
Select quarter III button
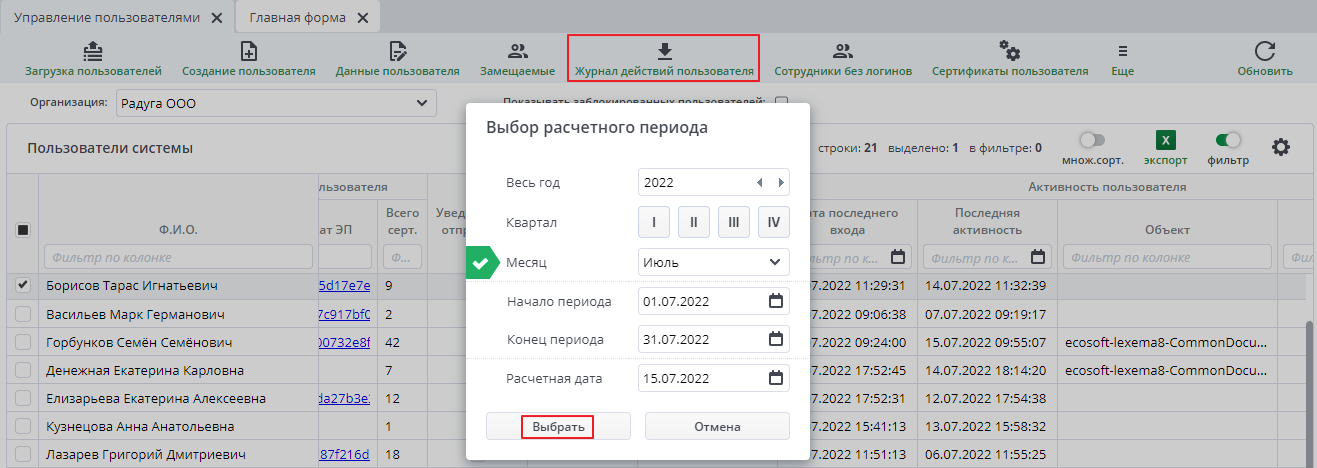pyautogui.click(x=734, y=222)
